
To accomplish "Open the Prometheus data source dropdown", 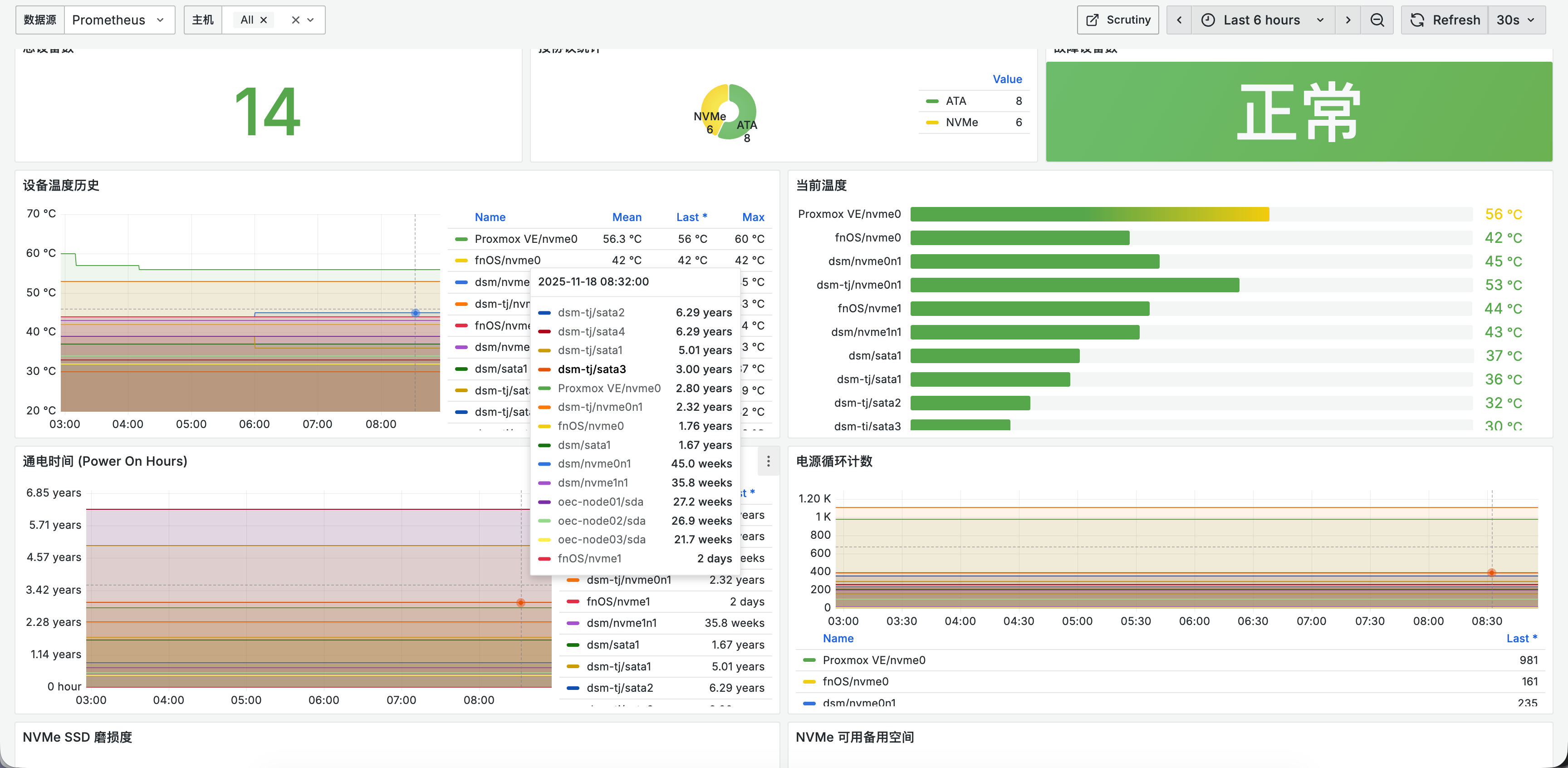I will (119, 20).
